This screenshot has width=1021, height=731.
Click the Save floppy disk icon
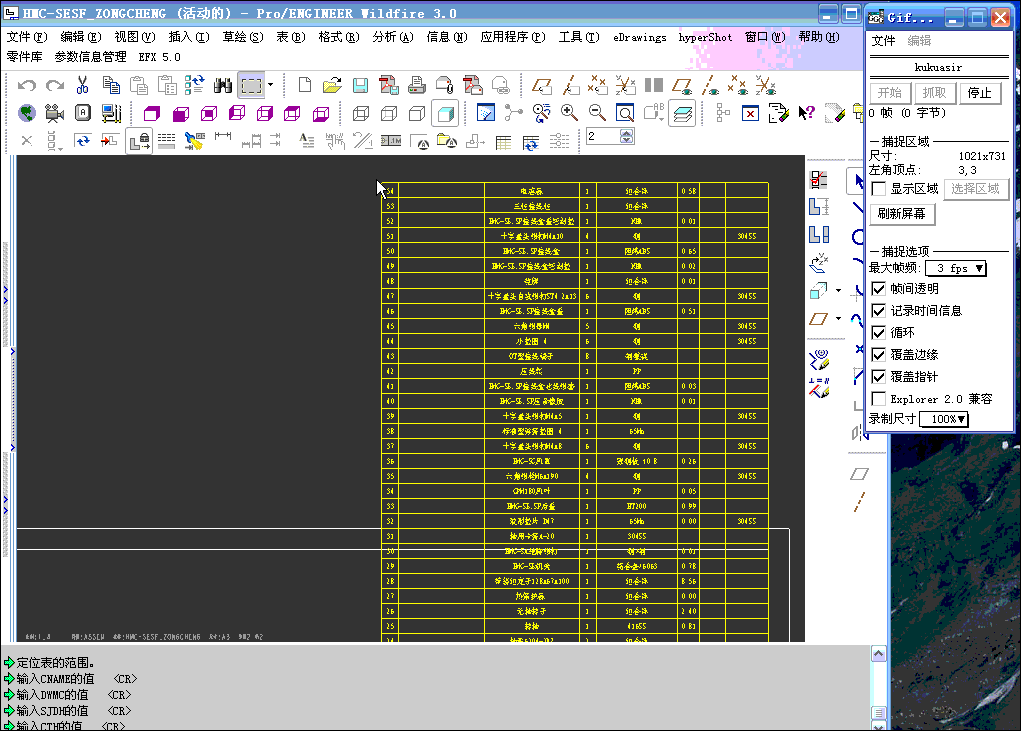[360, 85]
